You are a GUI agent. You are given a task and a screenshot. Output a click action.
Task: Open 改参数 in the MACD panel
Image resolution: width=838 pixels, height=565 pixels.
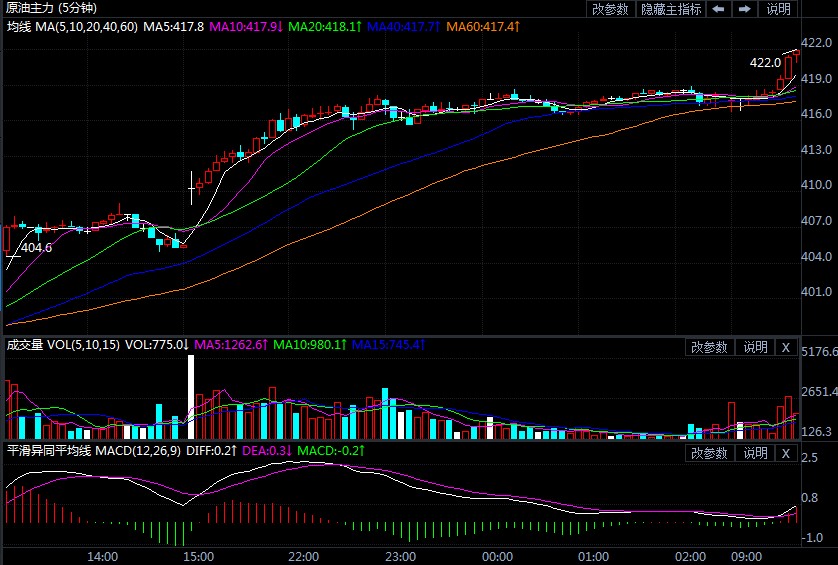point(709,453)
